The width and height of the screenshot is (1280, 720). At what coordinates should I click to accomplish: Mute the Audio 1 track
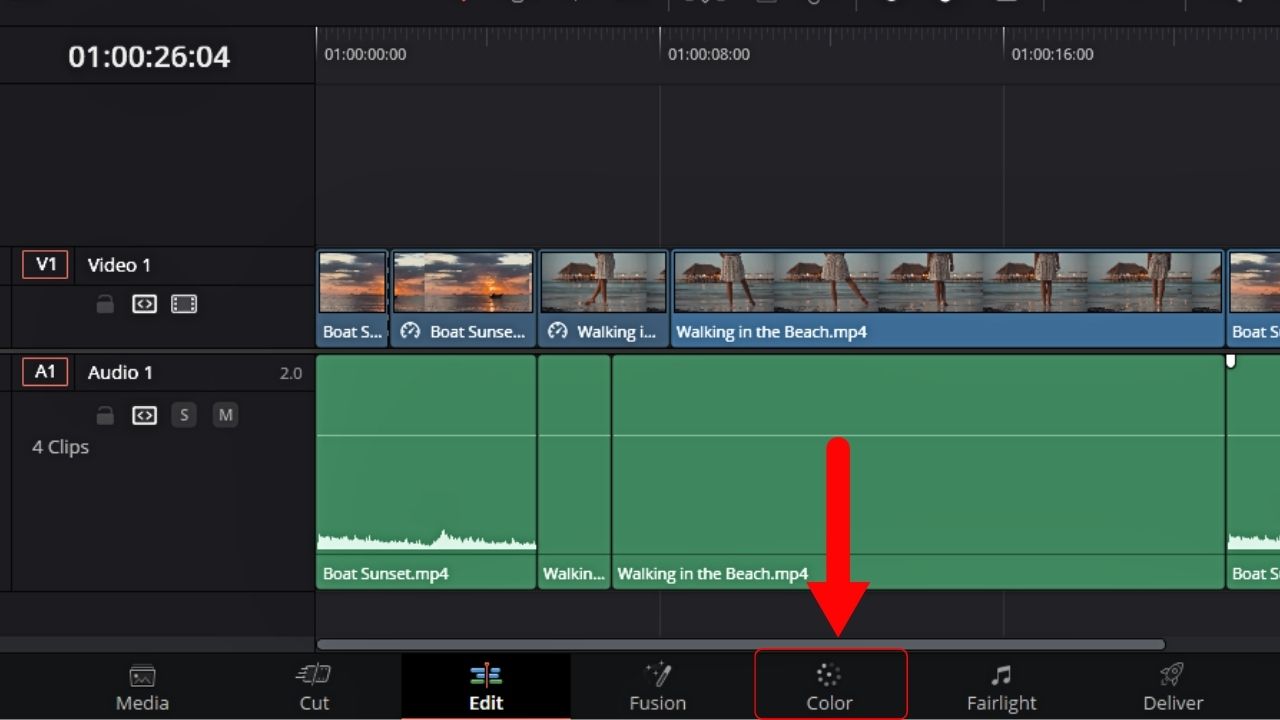(224, 415)
